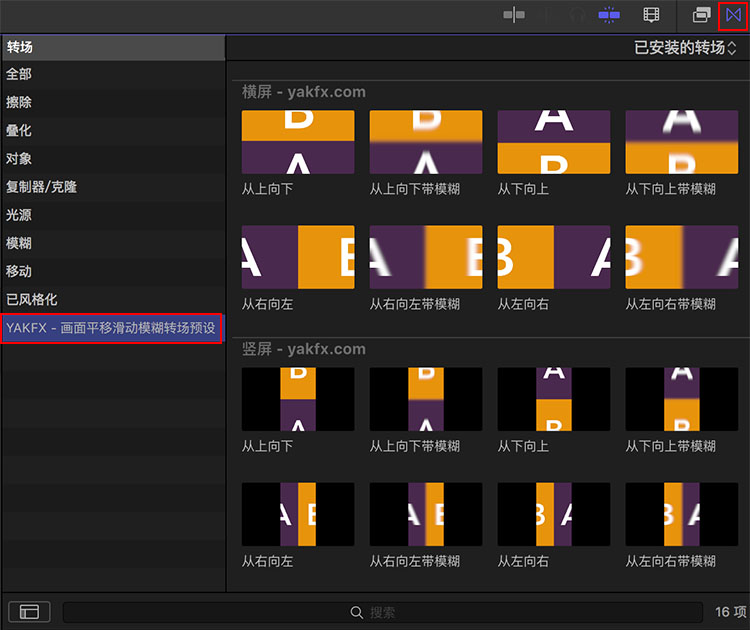Pick 横屏 从左向右 transition thumbnail
Viewport: 750px width, 630px height.
[554, 257]
